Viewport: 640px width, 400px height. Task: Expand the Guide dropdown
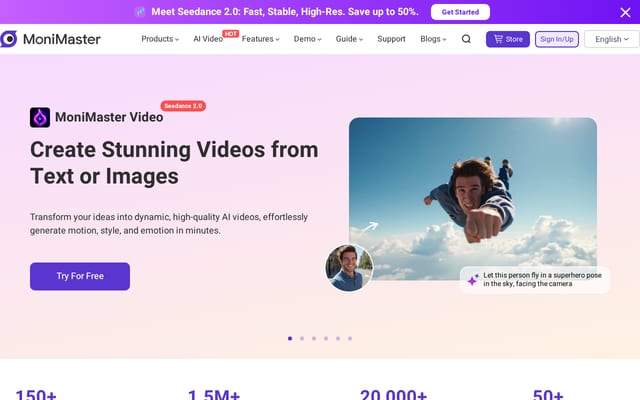pyautogui.click(x=349, y=39)
